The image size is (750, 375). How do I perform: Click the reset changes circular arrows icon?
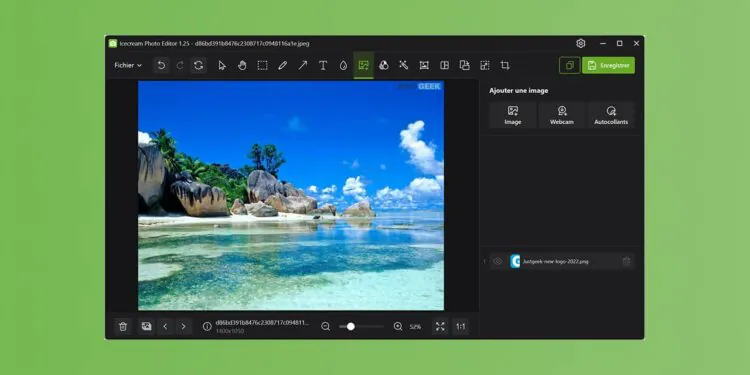(199, 66)
